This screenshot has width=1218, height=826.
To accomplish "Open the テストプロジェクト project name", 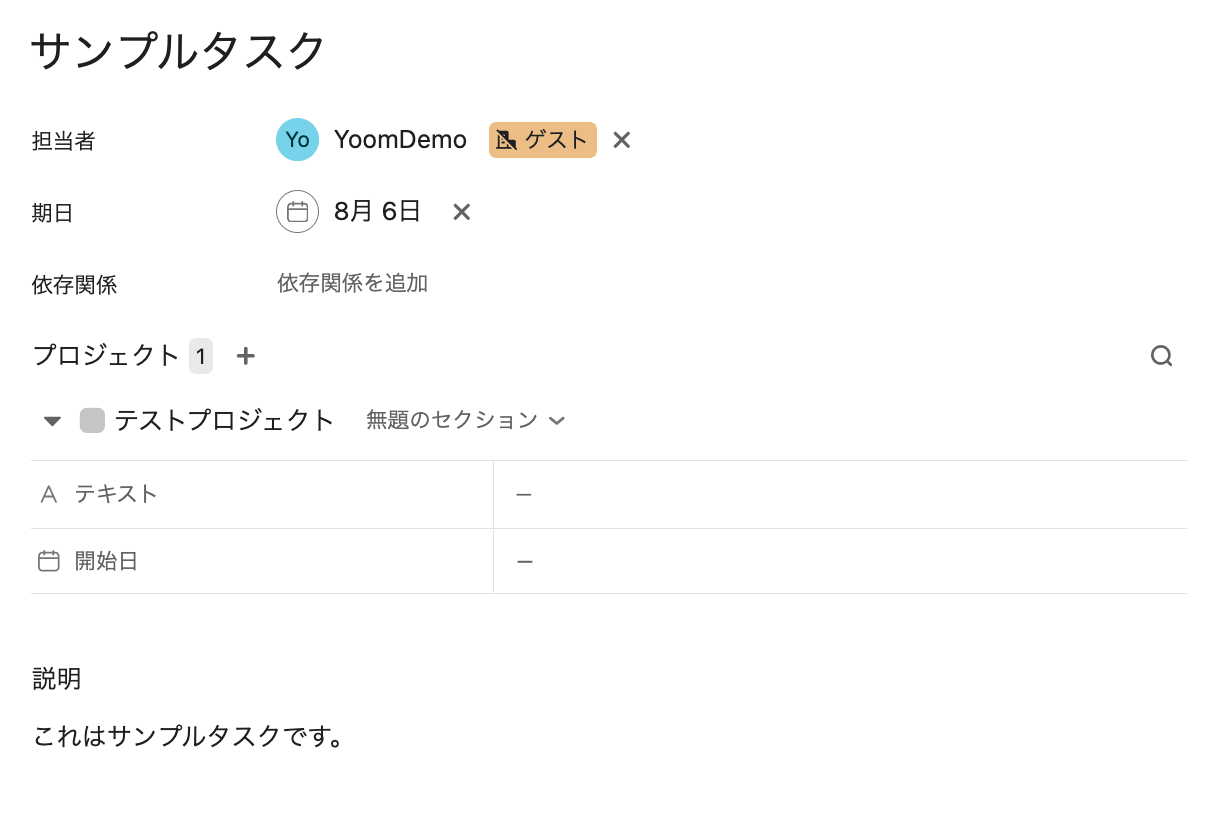I will (x=225, y=421).
